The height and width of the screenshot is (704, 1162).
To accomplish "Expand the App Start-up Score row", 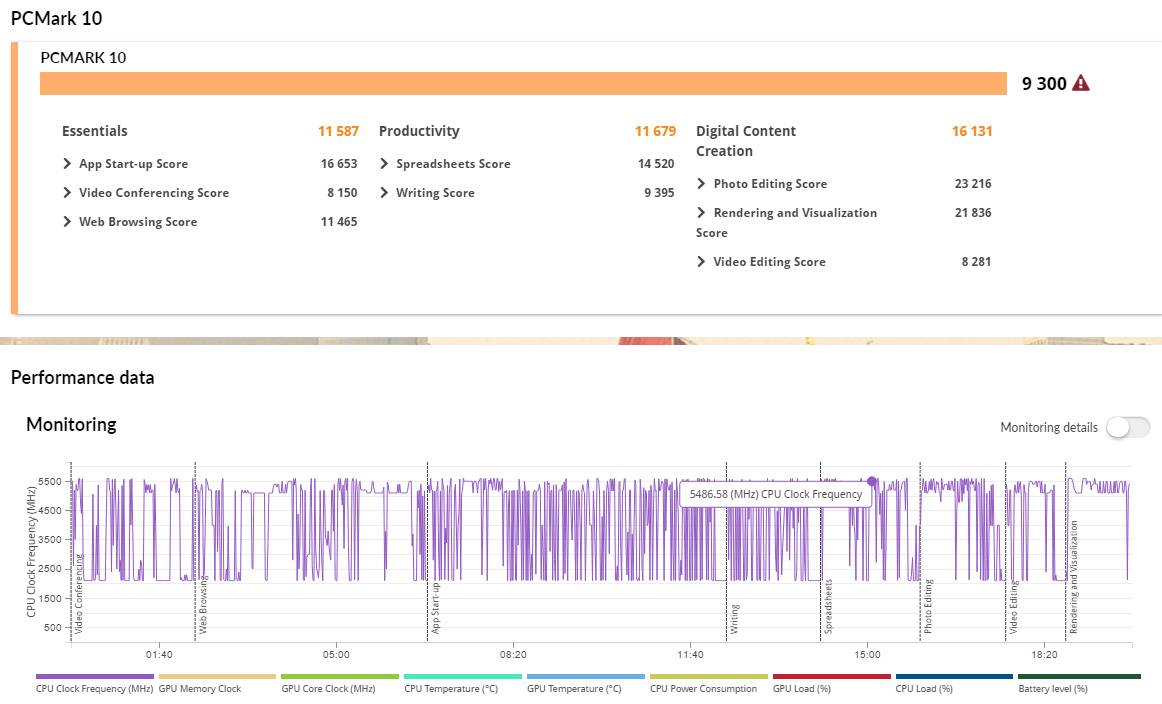I will click(68, 164).
